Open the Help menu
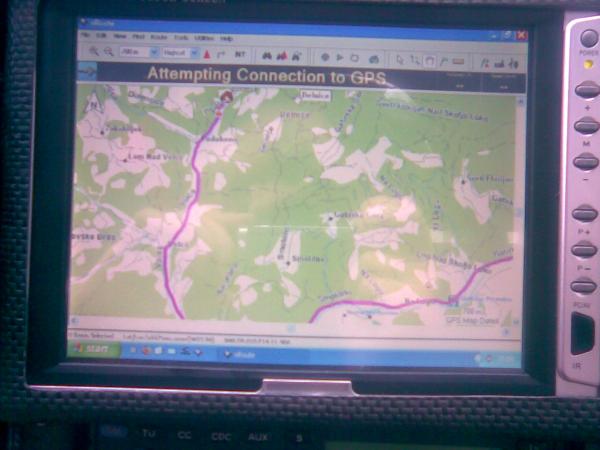The image size is (600, 450). pos(227,38)
